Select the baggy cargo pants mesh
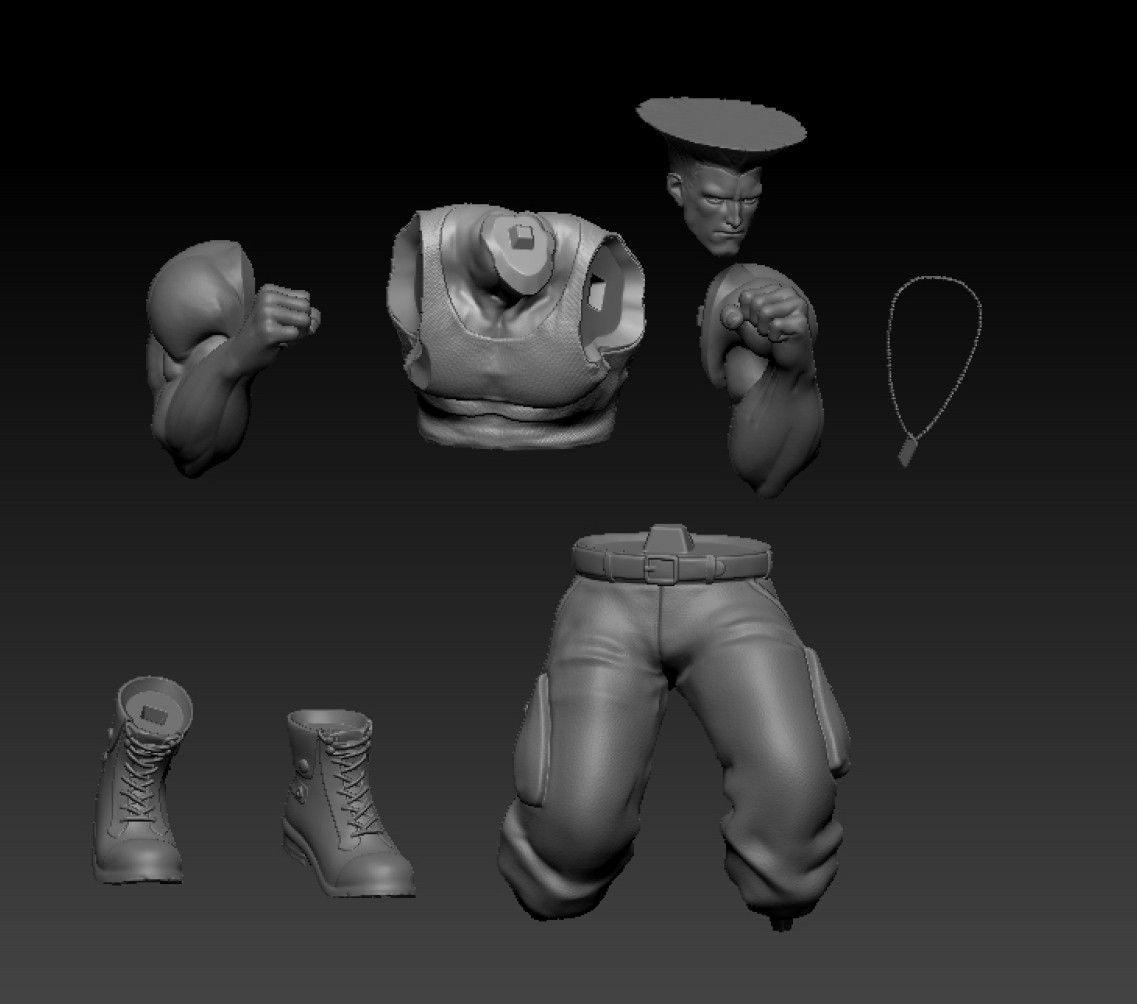The image size is (1137, 1004). point(674,725)
